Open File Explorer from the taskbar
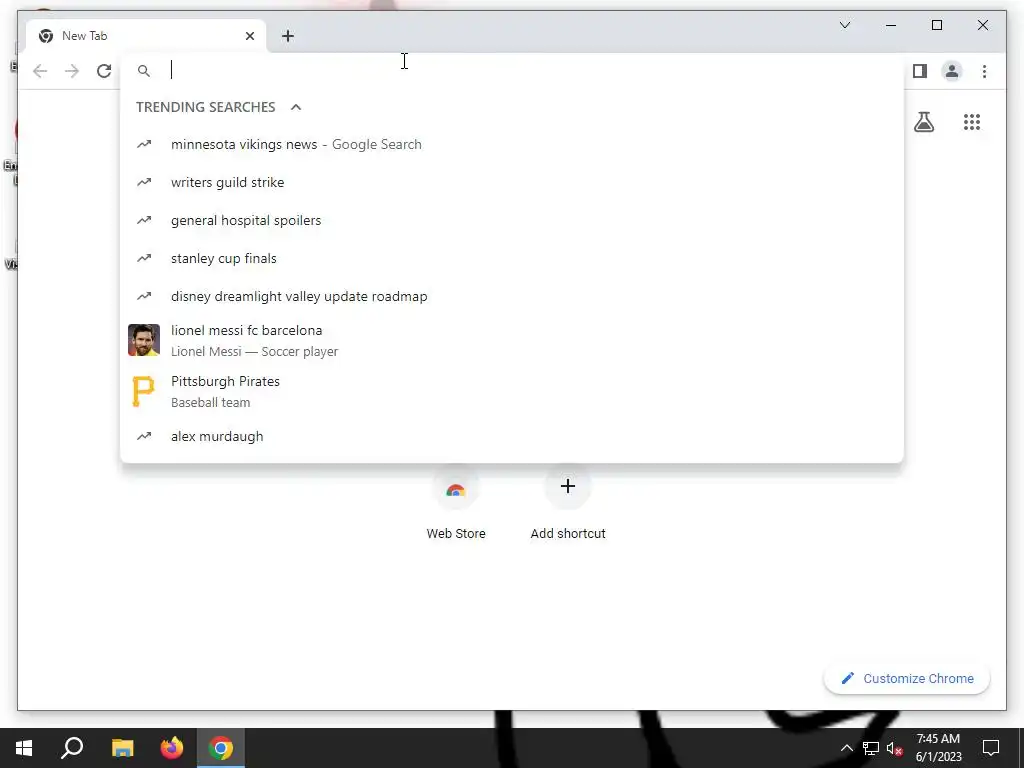 pos(122,748)
